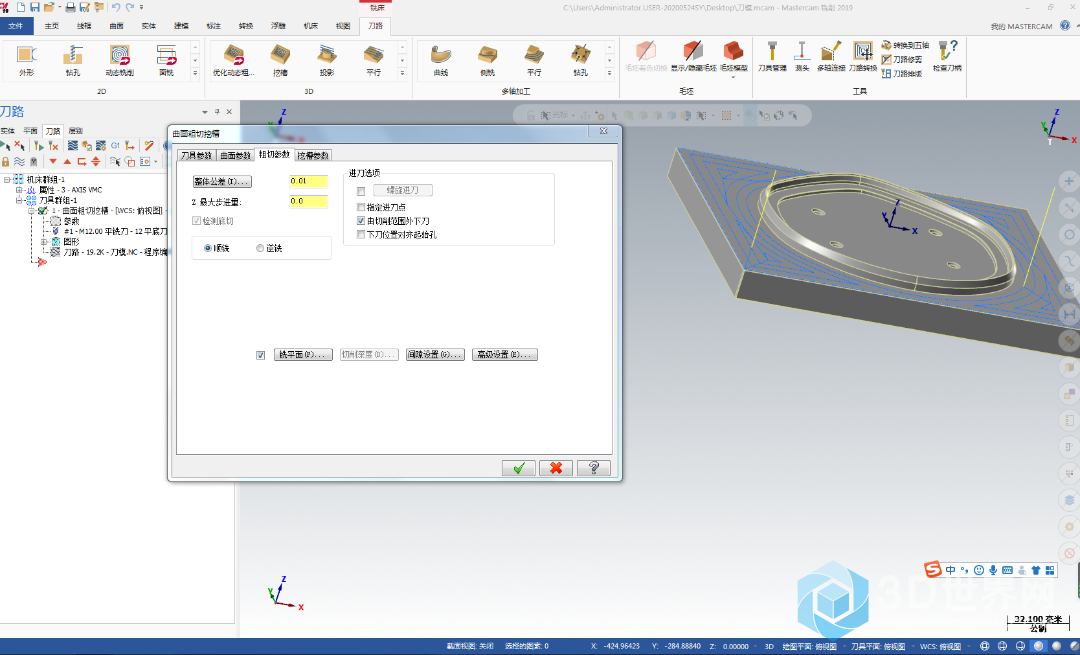Click the G1 post icon in toolpath manager
The height and width of the screenshot is (655, 1080).
(115, 146)
